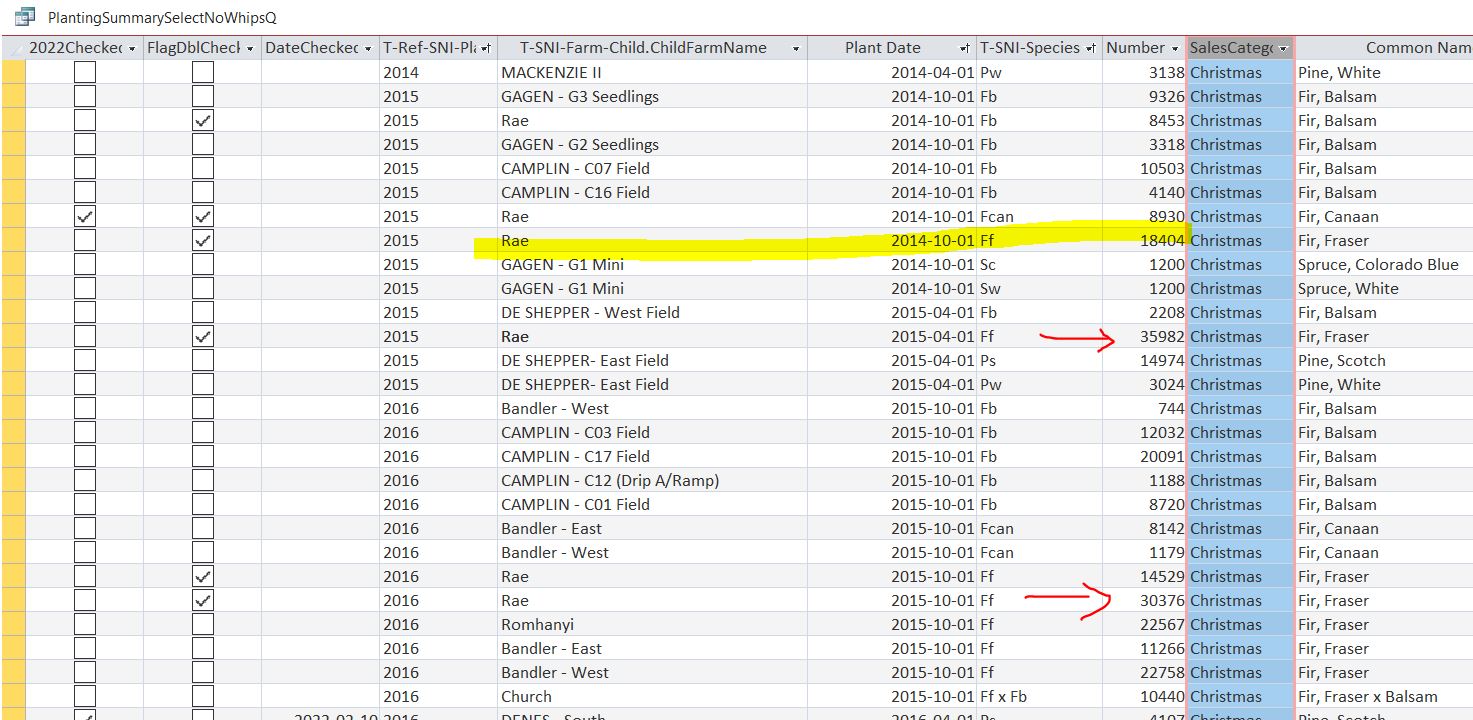1473x720 pixels.
Task: Click the blue SalesCategory cell for Romhanyi
Action: pyautogui.click(x=1240, y=624)
